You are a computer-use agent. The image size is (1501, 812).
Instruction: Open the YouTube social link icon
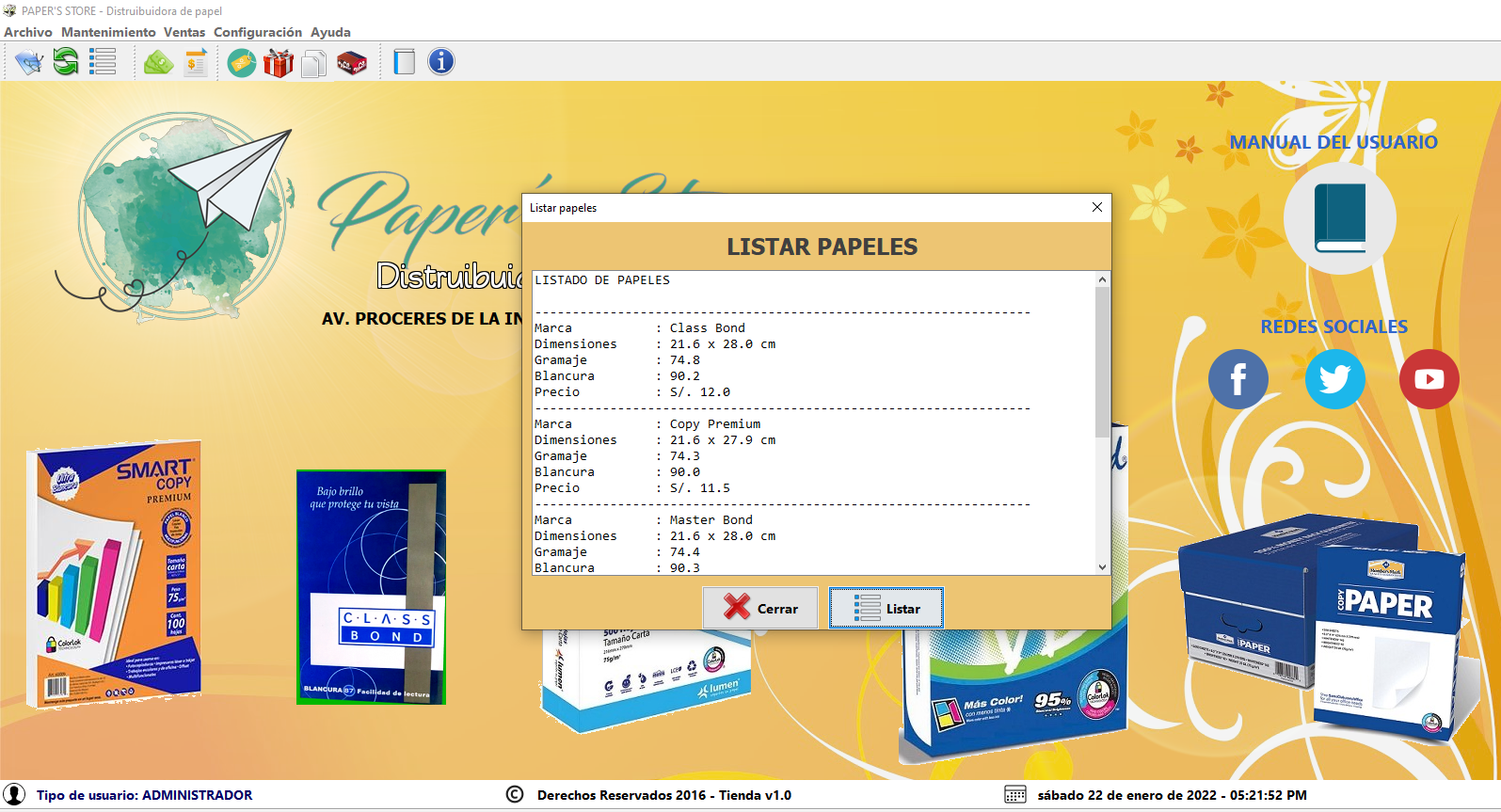1429,379
